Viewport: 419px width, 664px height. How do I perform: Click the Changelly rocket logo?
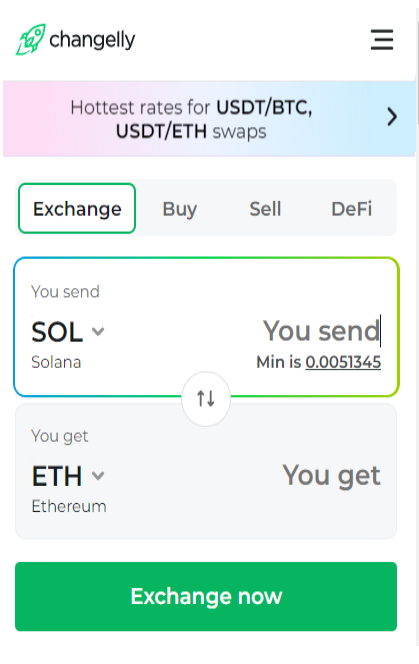[31, 39]
